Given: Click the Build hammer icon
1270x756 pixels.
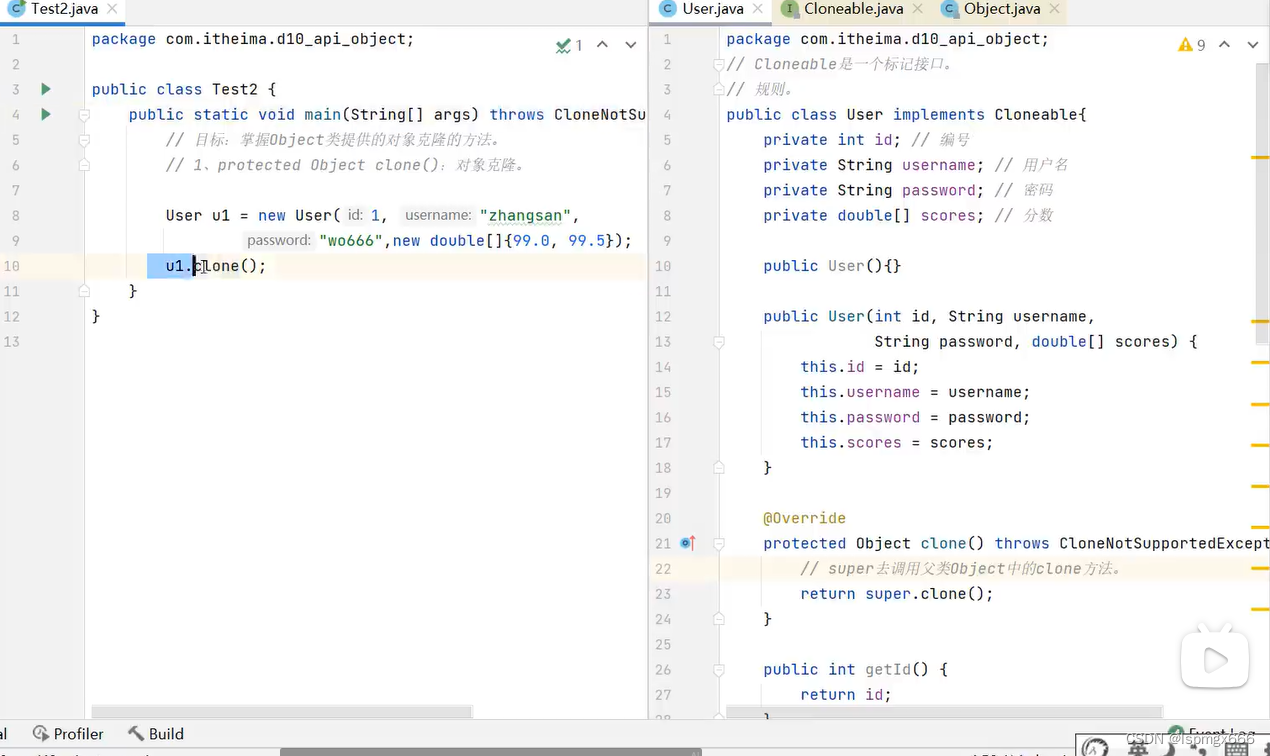Looking at the screenshot, I should point(137,734).
